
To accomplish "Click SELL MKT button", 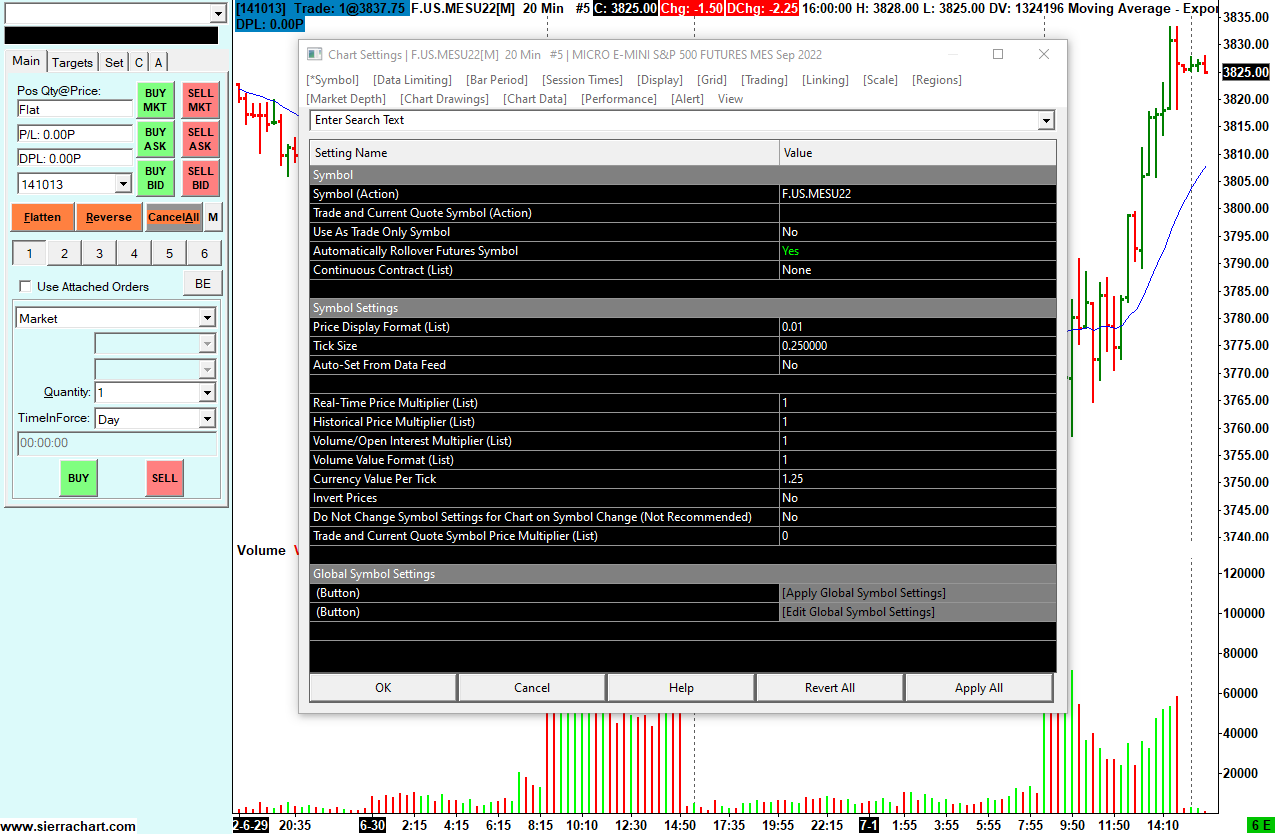I will (x=201, y=101).
